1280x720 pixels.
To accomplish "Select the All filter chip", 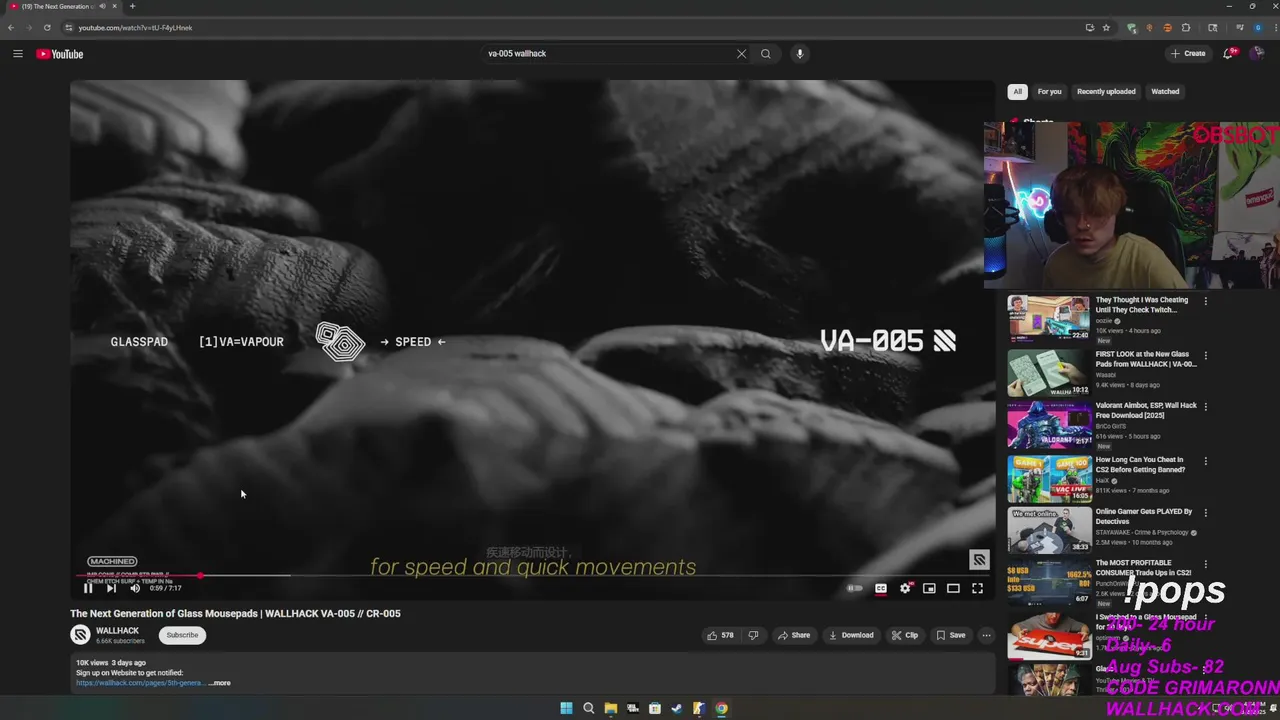I will click(x=1017, y=92).
